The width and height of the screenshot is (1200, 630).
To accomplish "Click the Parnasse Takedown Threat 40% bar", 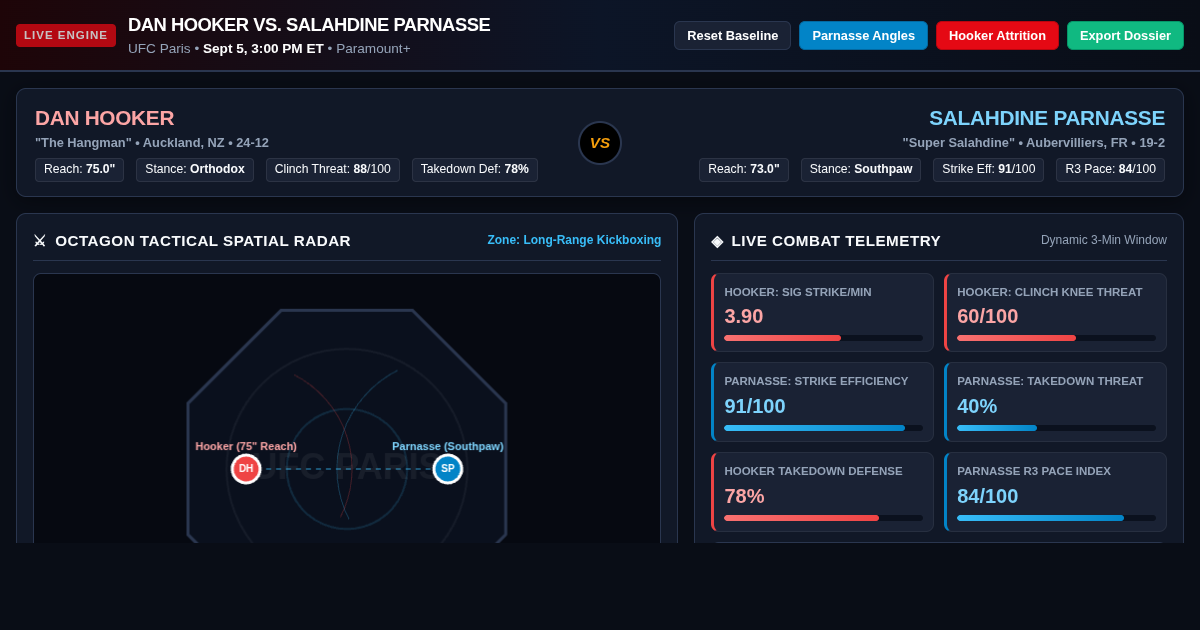I will pyautogui.click(x=1056, y=428).
